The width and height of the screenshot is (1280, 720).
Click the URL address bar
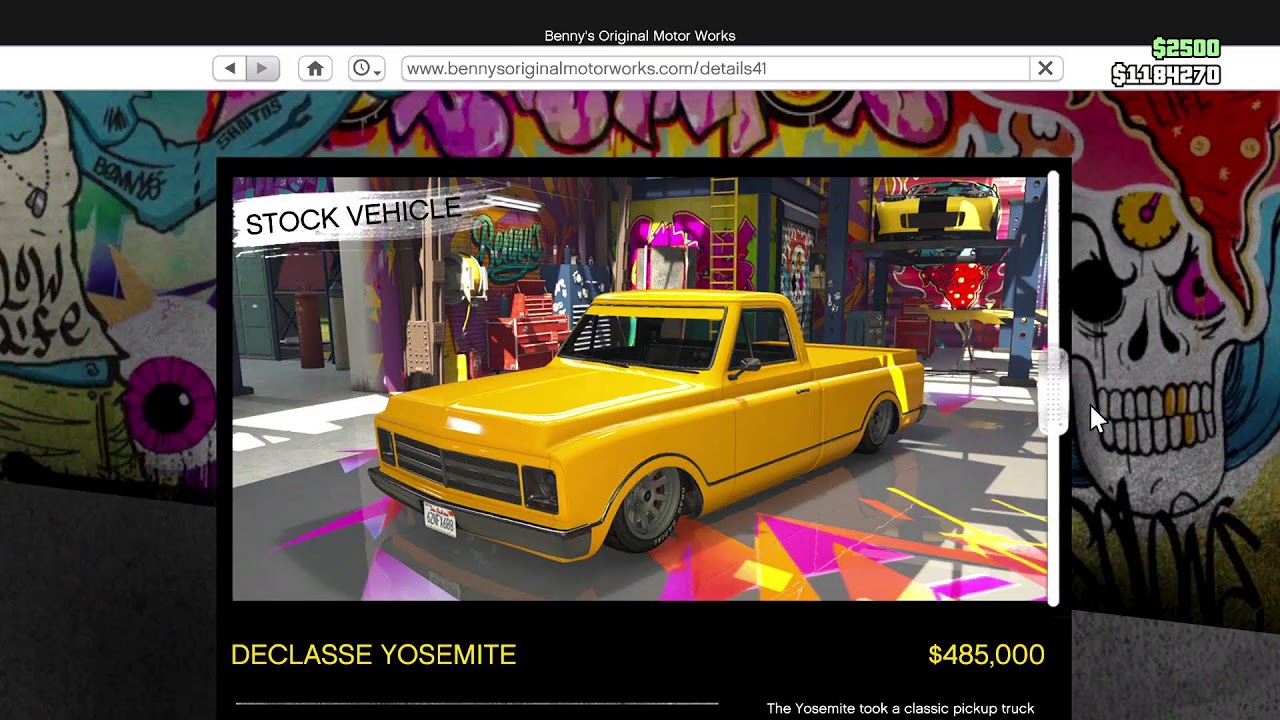[x=715, y=68]
